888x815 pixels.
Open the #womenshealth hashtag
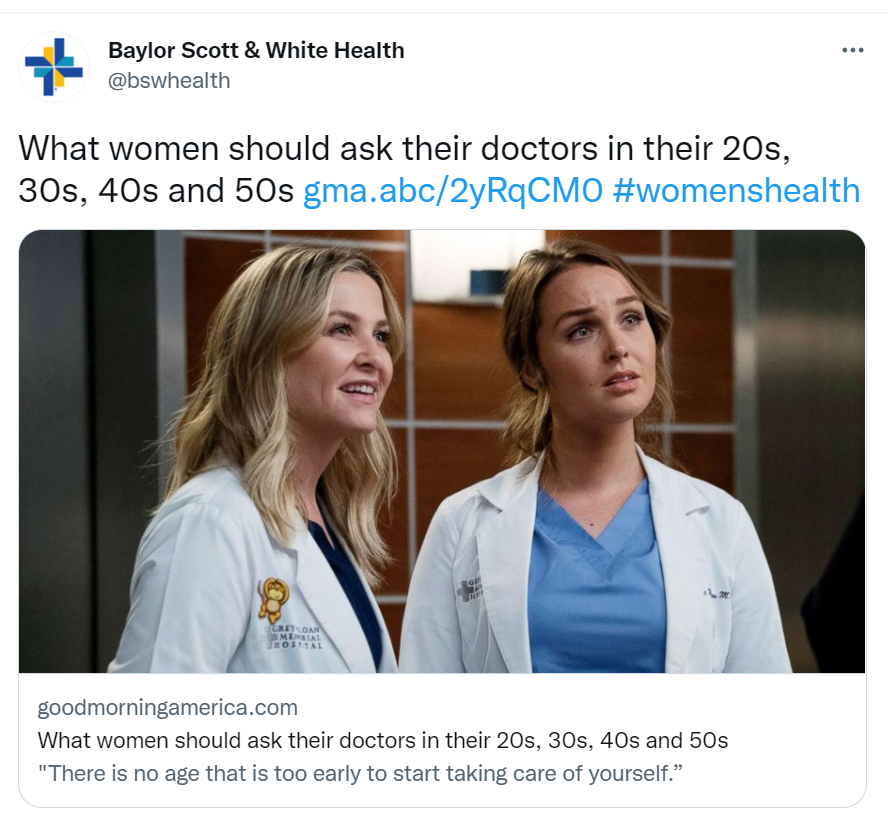click(x=736, y=190)
